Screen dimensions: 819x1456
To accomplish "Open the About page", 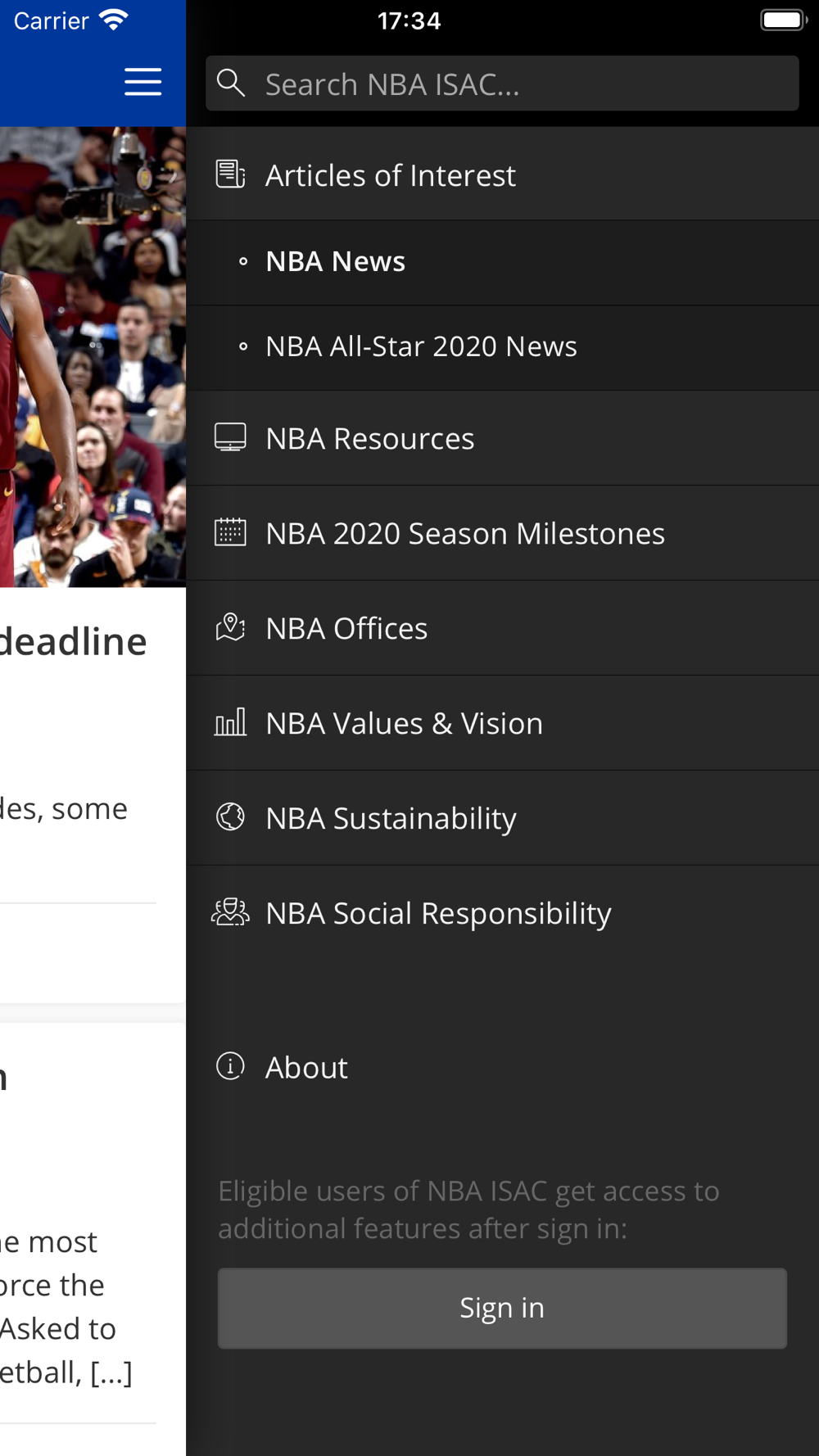I will click(502, 1067).
